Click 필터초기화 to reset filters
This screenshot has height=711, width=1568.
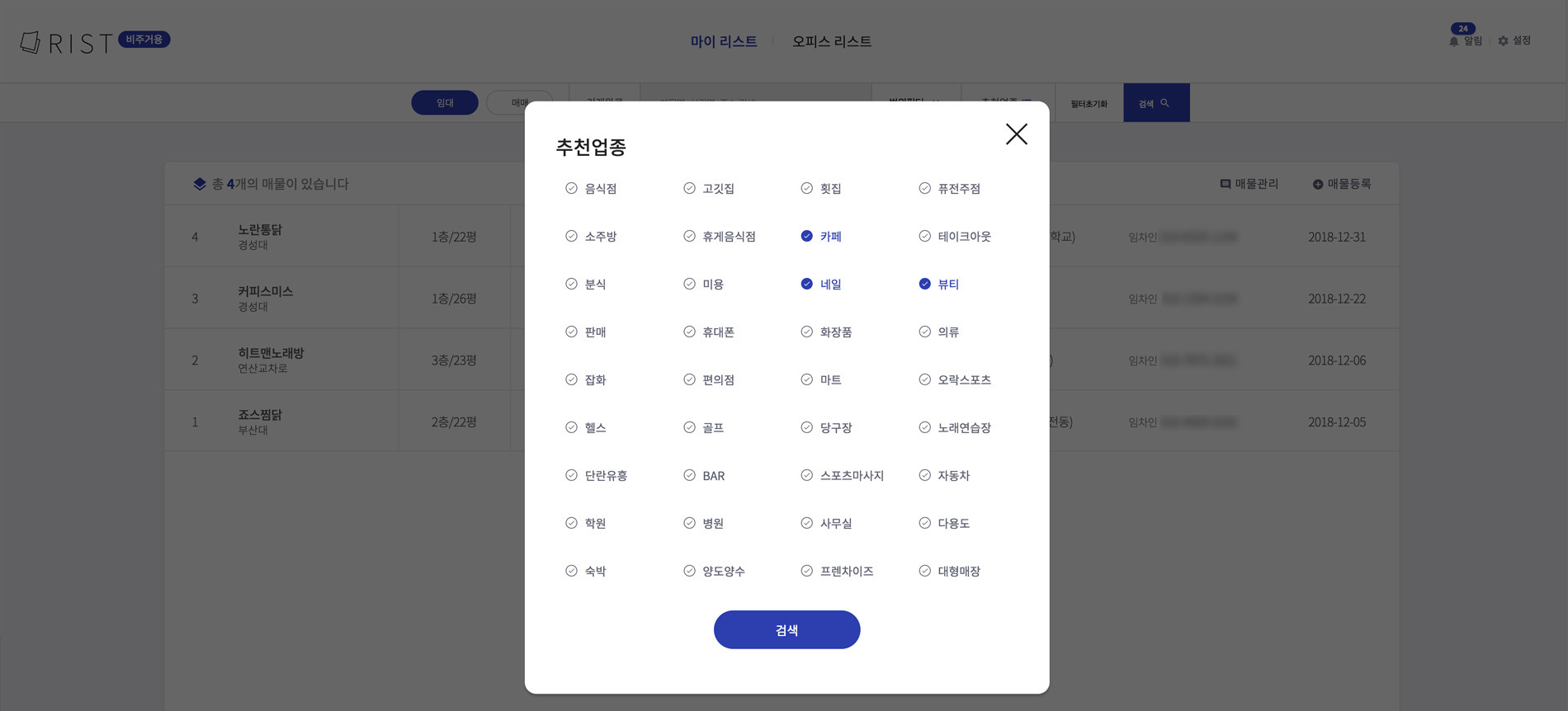[1089, 103]
